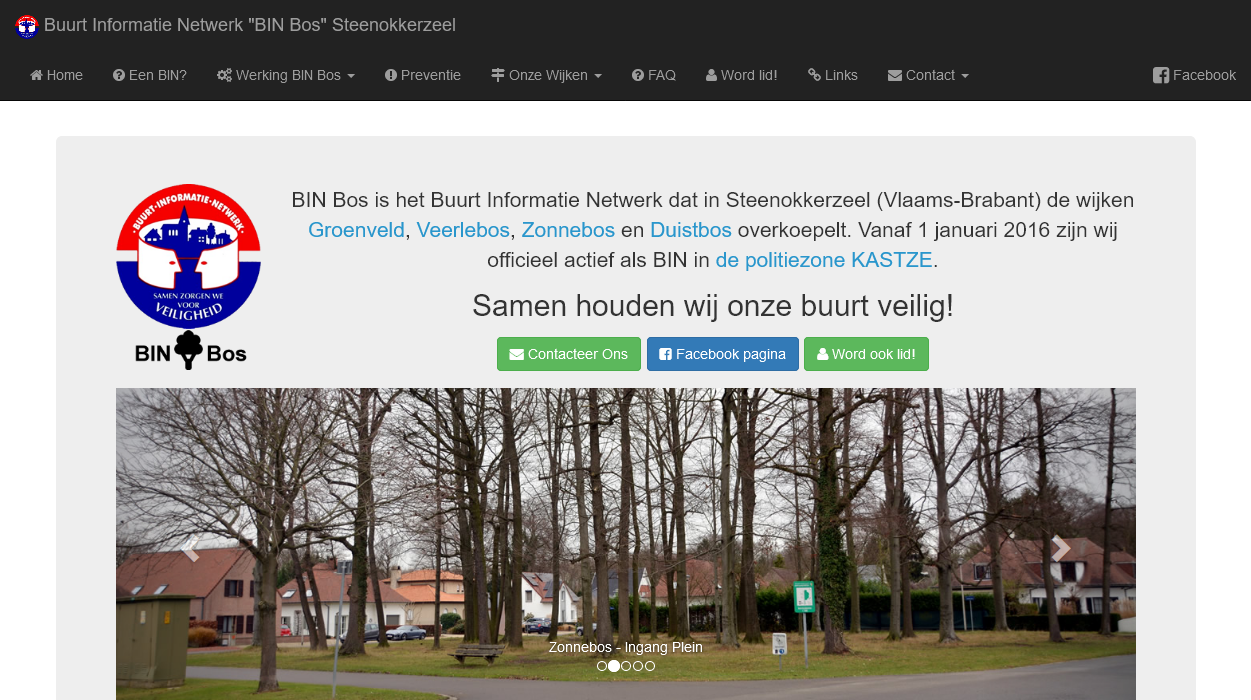Go to the Een BIN? page
Image resolution: width=1251 pixels, height=700 pixels.
point(150,75)
